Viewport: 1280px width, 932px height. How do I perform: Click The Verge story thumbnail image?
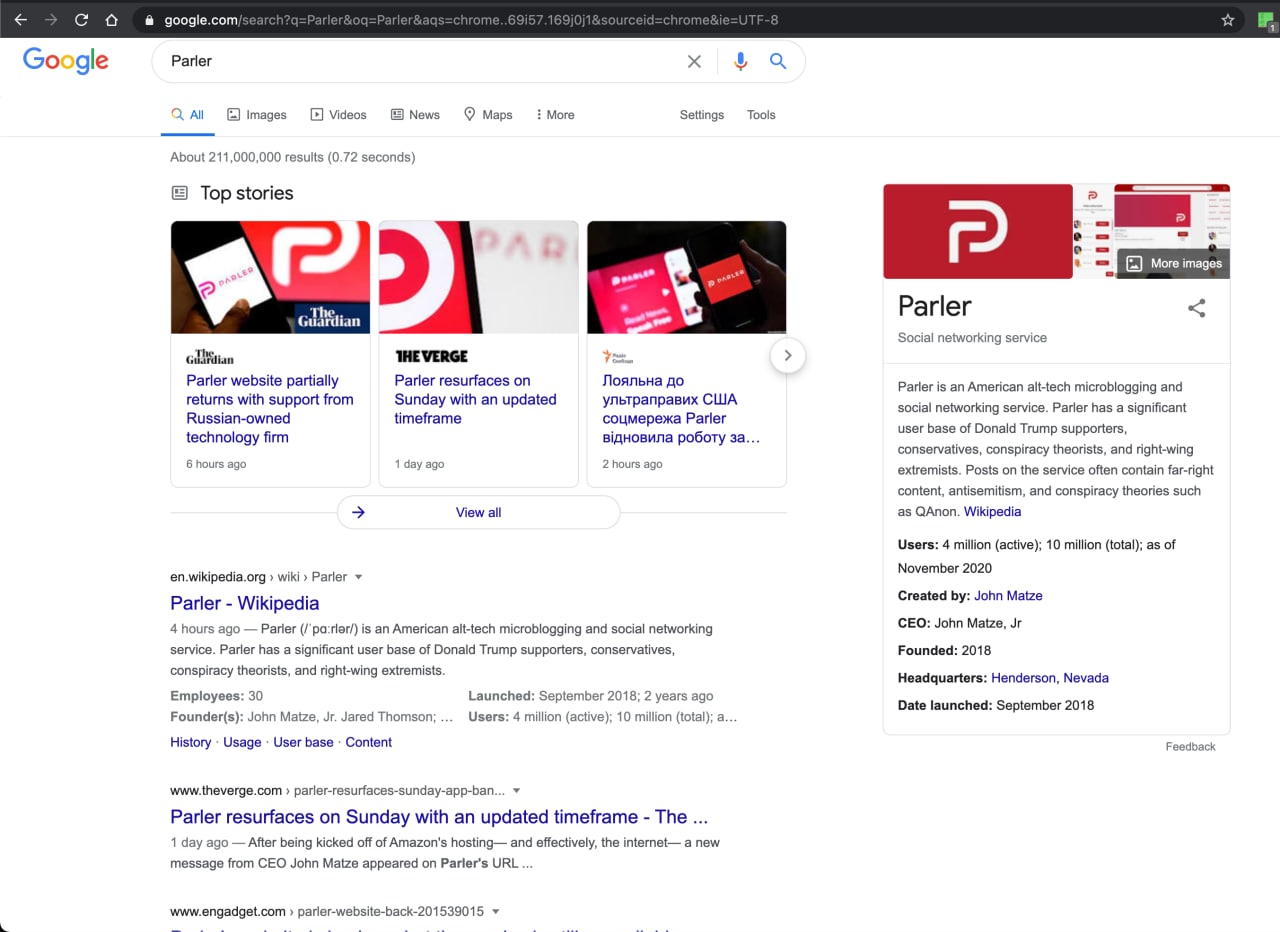tap(478, 277)
